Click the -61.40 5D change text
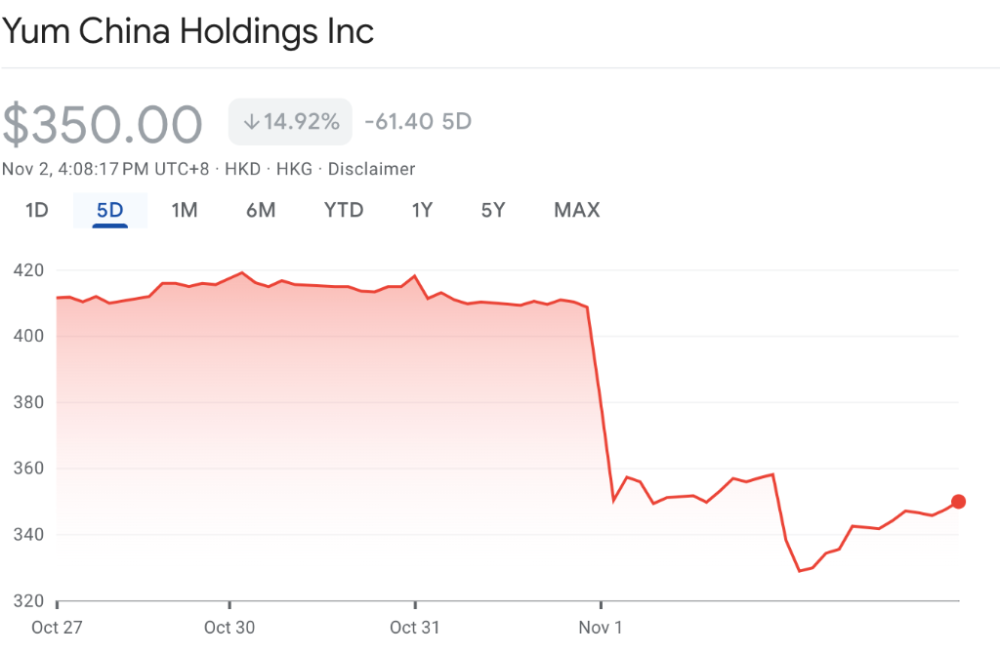1000x654 pixels. point(418,122)
